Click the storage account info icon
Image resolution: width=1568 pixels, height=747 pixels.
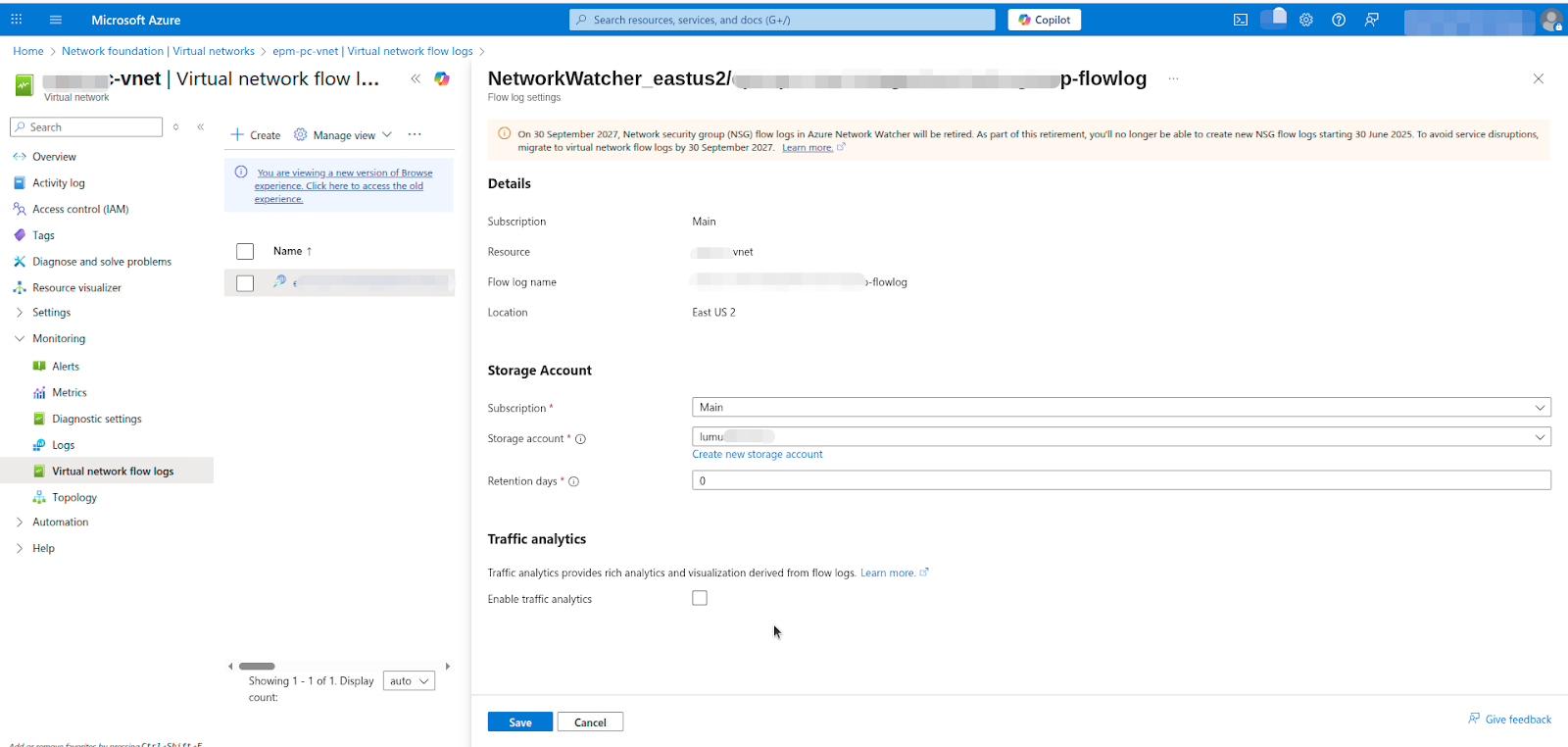580,439
